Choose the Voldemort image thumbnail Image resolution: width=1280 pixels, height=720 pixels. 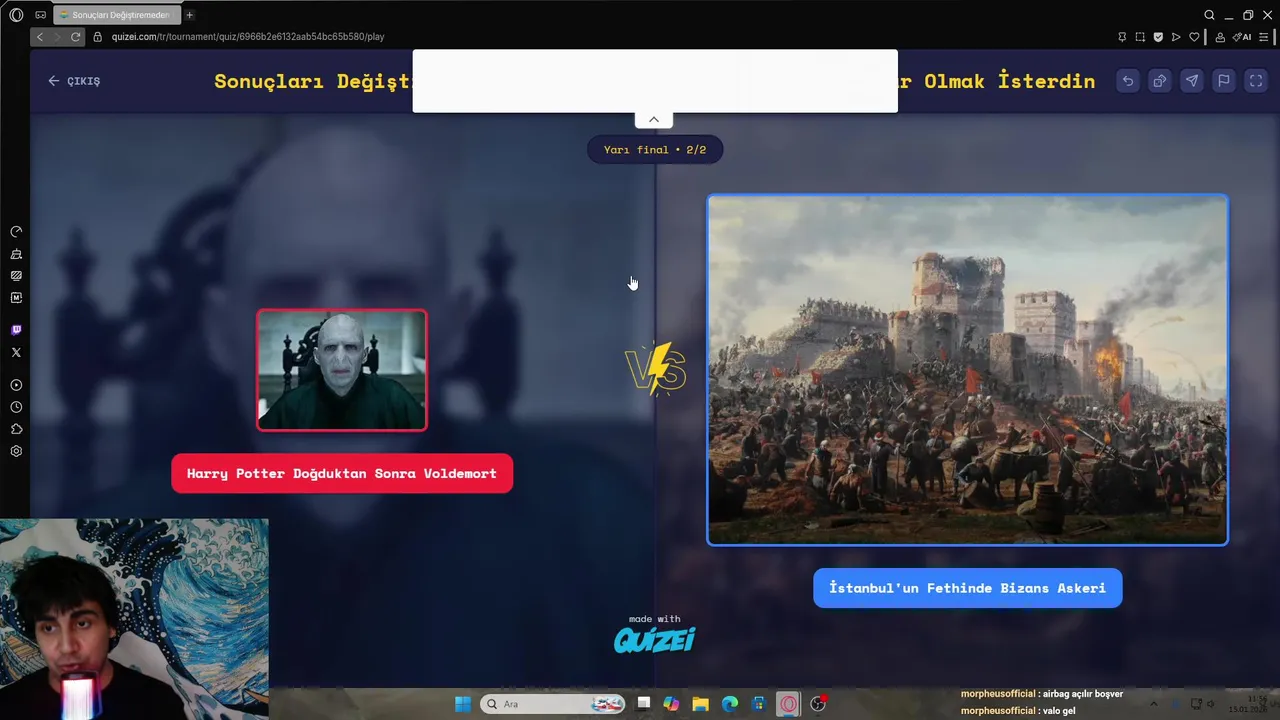pos(342,370)
